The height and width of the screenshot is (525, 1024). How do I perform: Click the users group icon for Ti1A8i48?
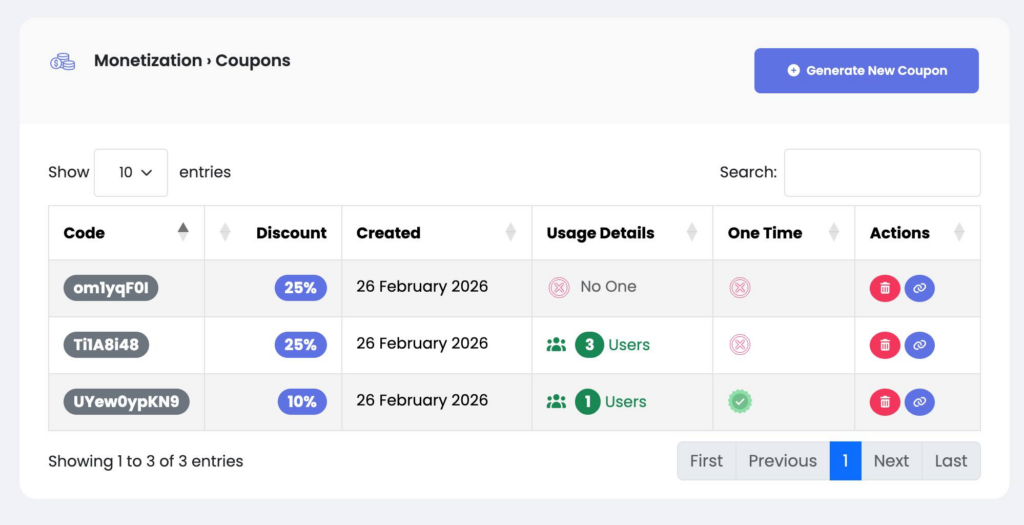(x=556, y=345)
